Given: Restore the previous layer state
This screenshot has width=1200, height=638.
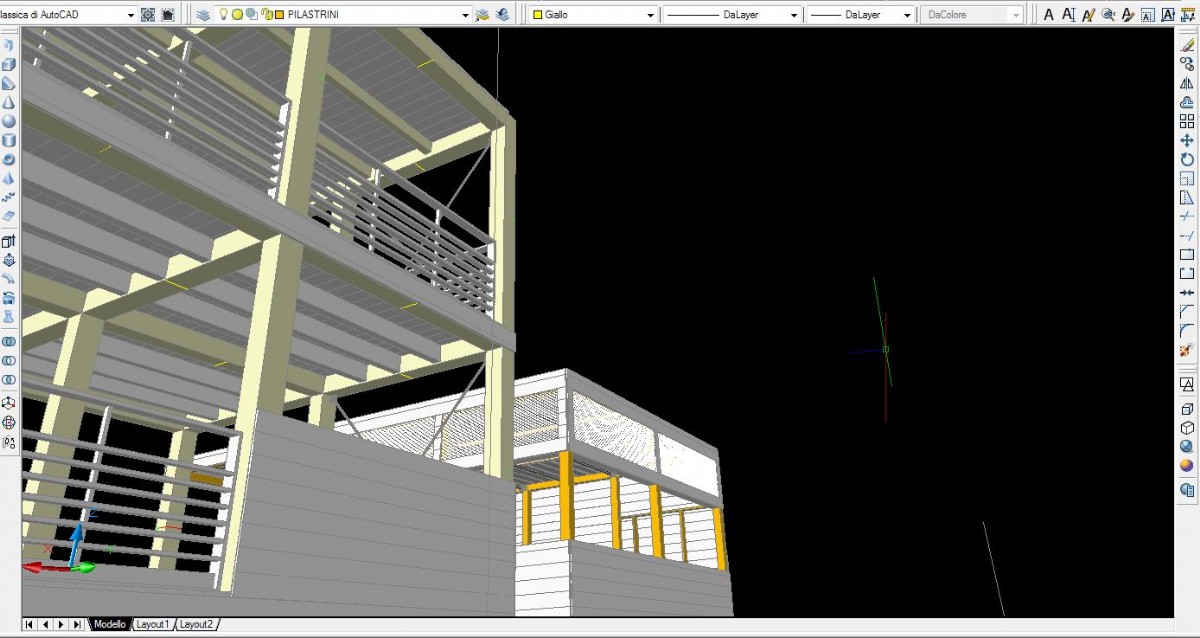Looking at the screenshot, I should (x=502, y=15).
